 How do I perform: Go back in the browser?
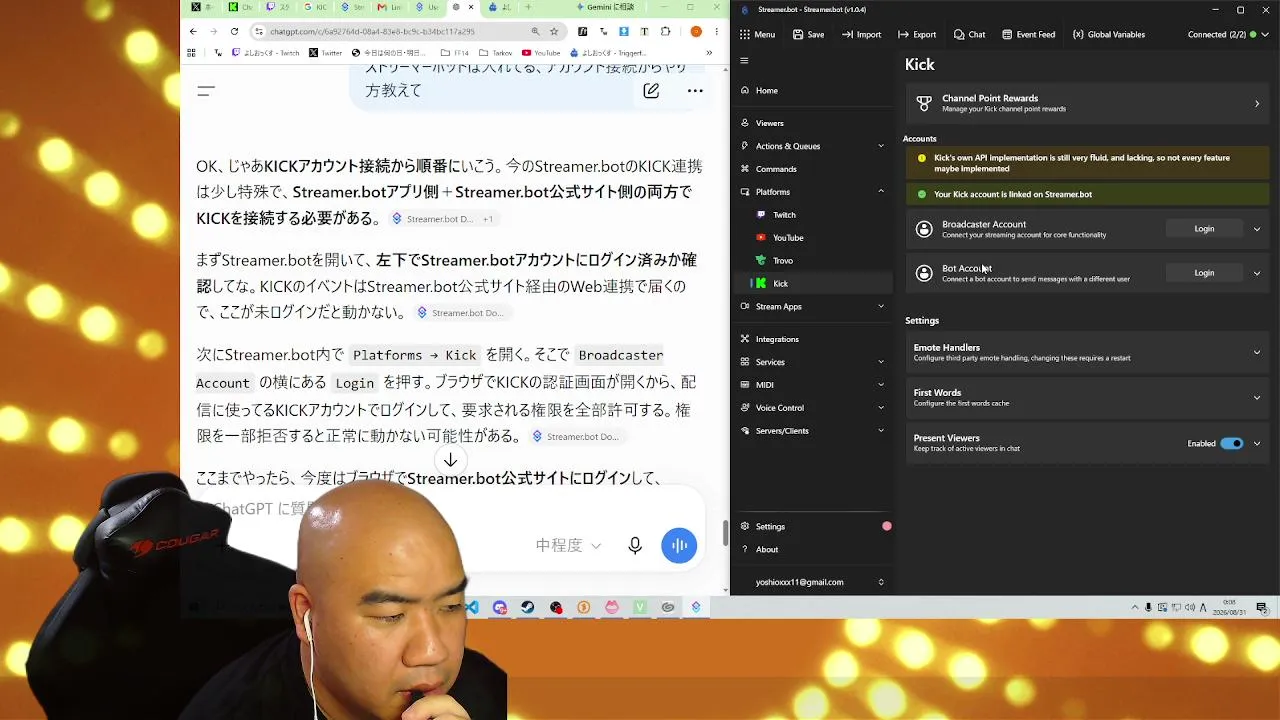(x=193, y=31)
